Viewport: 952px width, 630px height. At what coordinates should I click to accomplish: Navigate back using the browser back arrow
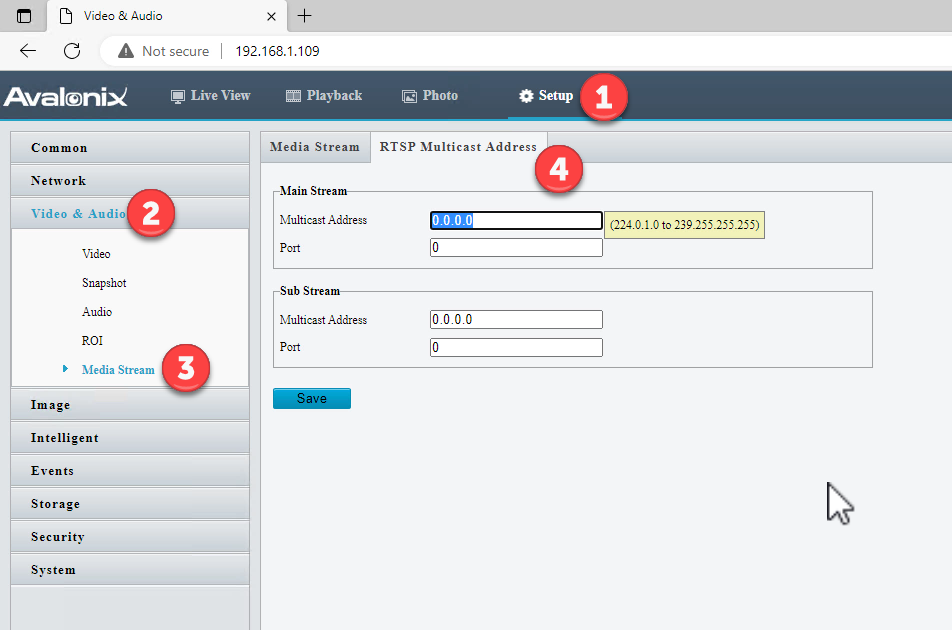[x=27, y=50]
